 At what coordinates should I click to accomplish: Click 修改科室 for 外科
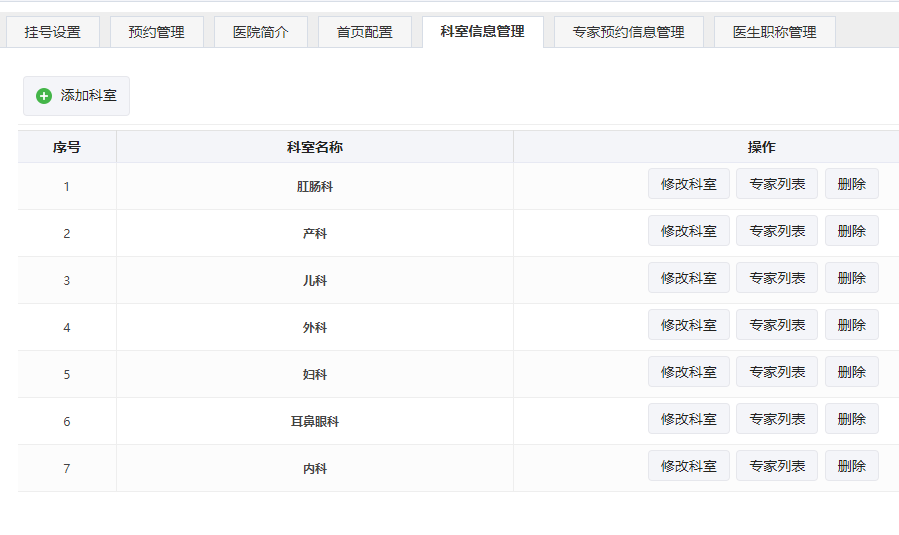pyautogui.click(x=689, y=325)
